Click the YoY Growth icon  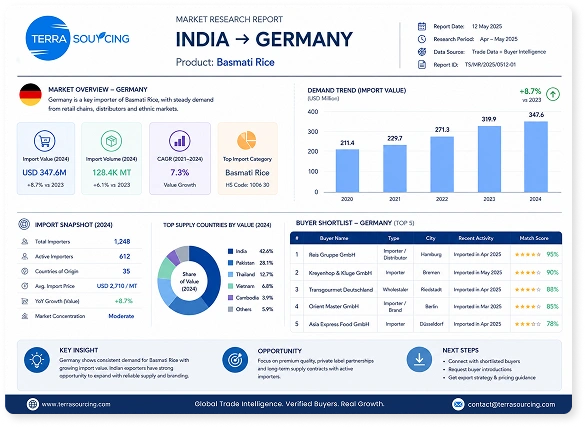25,301
